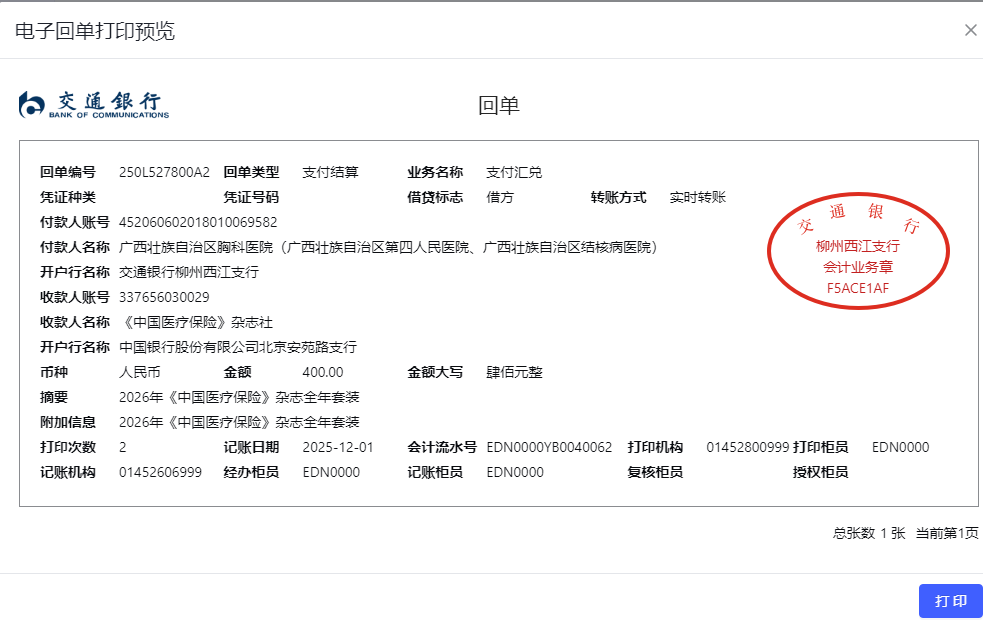
Task: Click the amount in words 肆佰元整
Action: pyautogui.click(x=514, y=372)
